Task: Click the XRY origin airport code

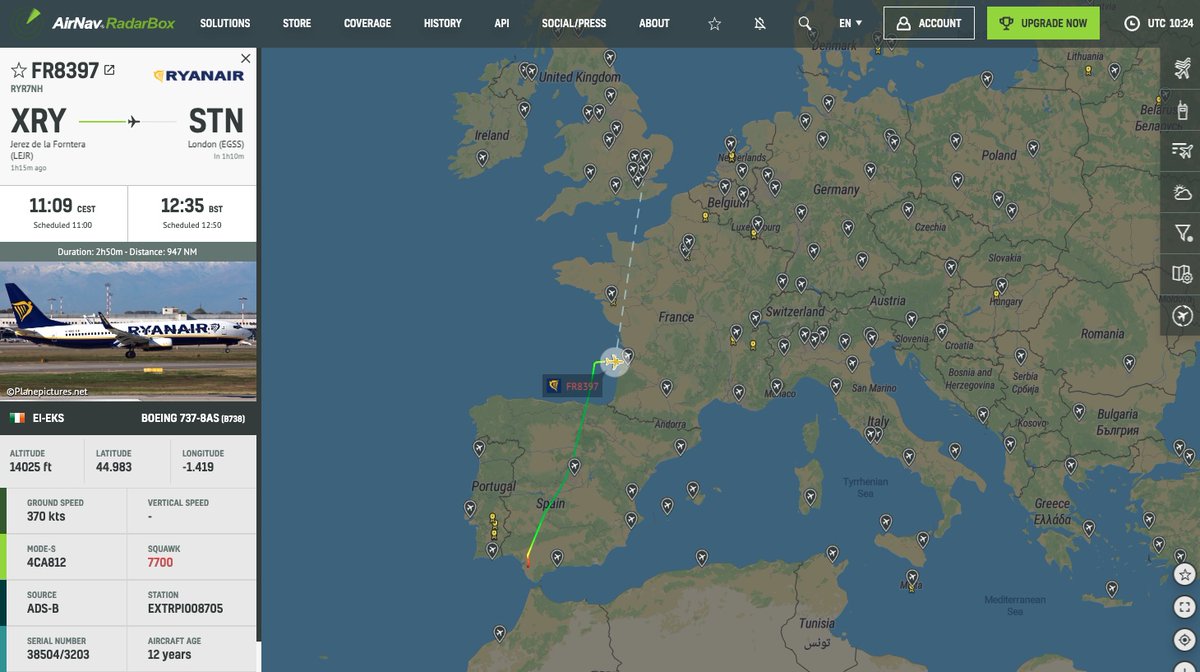Action: pos(38,121)
